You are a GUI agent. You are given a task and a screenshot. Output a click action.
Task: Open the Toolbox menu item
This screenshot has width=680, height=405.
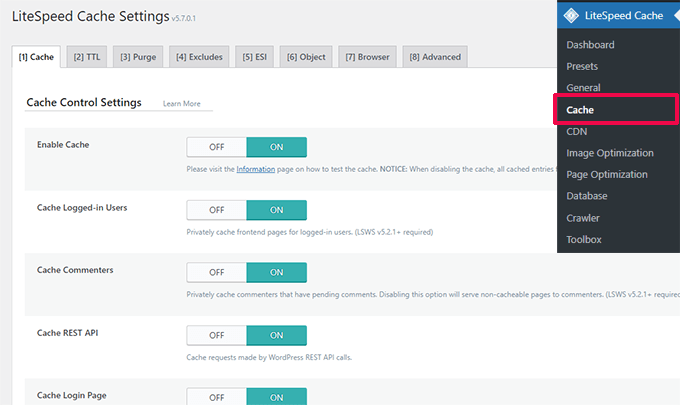(x=584, y=239)
